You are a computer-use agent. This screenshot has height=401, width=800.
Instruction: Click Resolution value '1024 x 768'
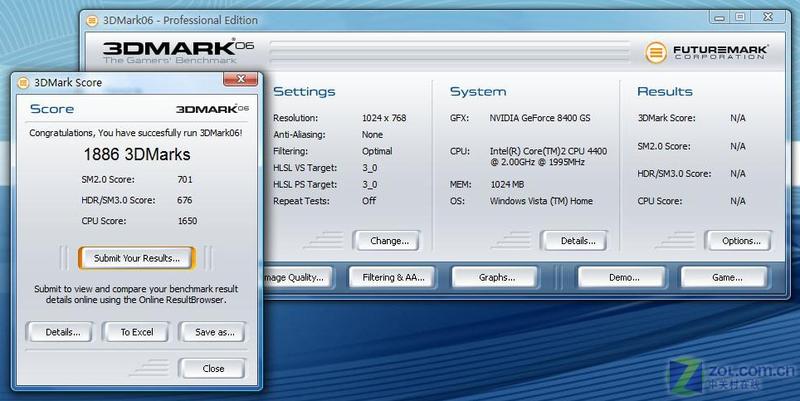point(384,118)
